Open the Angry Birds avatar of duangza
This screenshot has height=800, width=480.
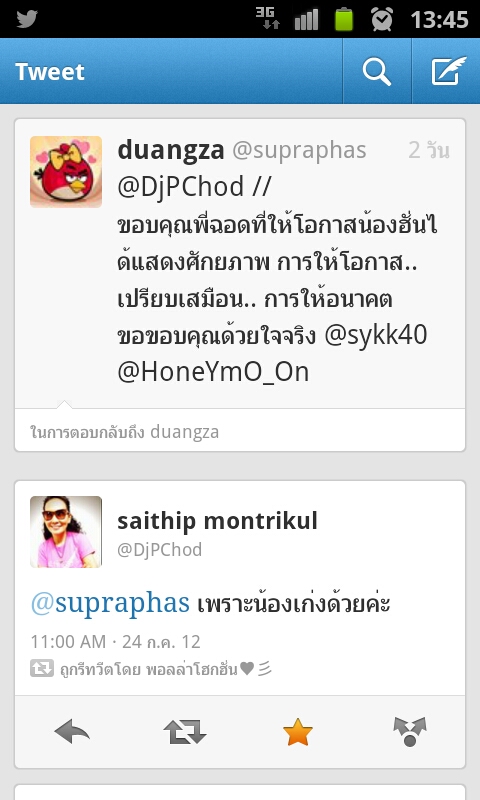[x=66, y=172]
